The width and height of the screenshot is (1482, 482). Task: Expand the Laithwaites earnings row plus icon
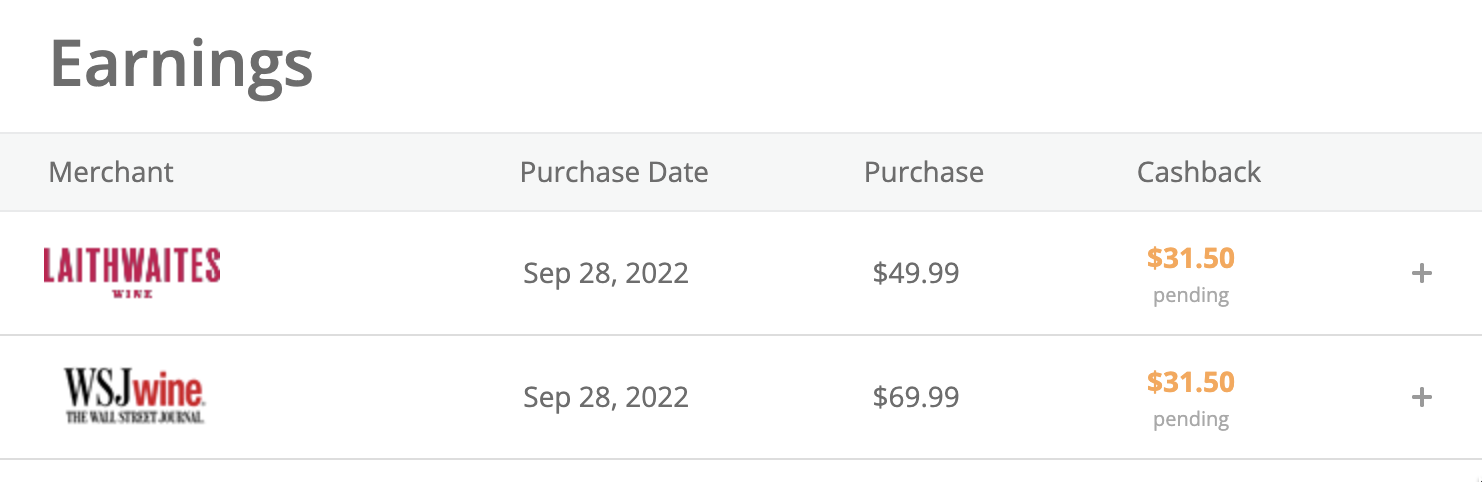click(x=1421, y=273)
